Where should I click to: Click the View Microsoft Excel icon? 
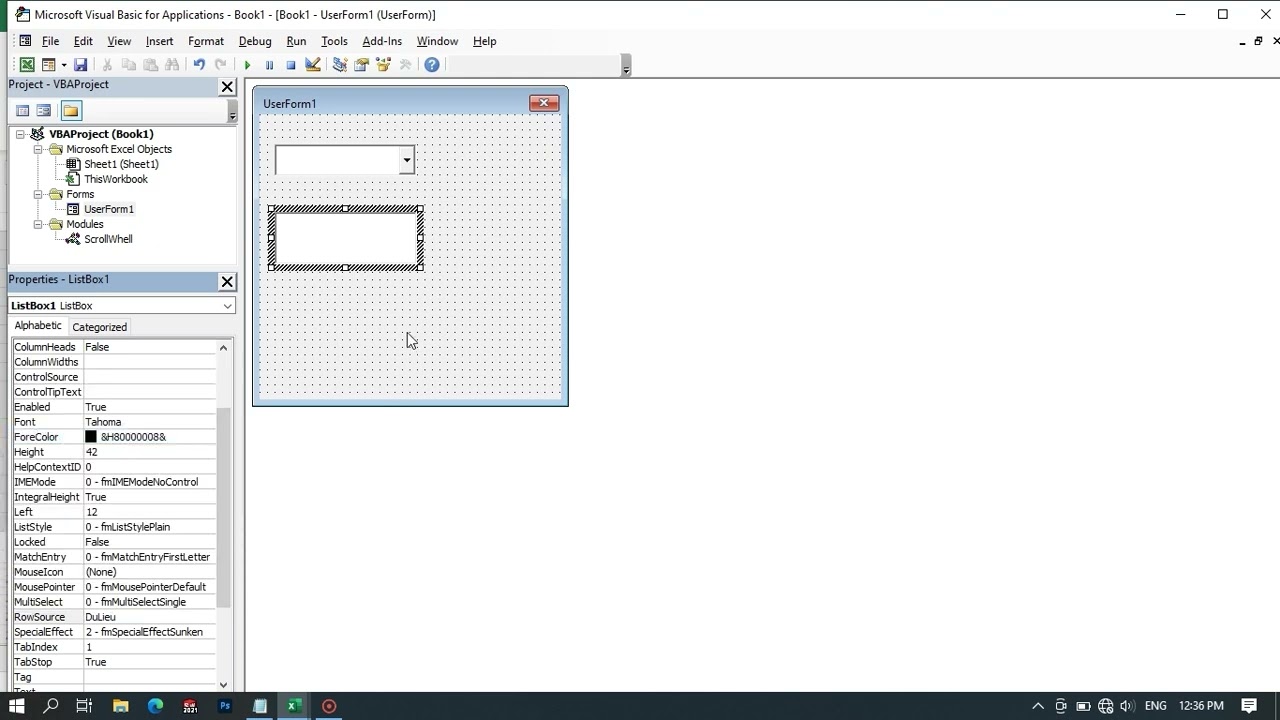(27, 65)
